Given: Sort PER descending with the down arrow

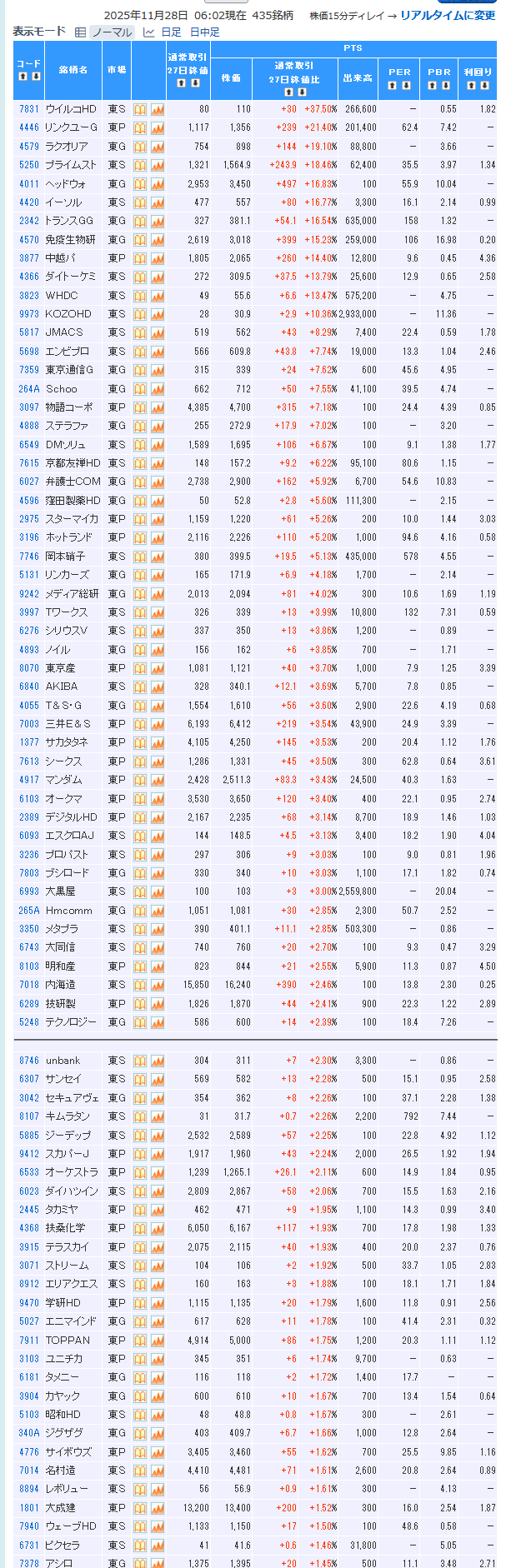Looking at the screenshot, I should 406,85.
